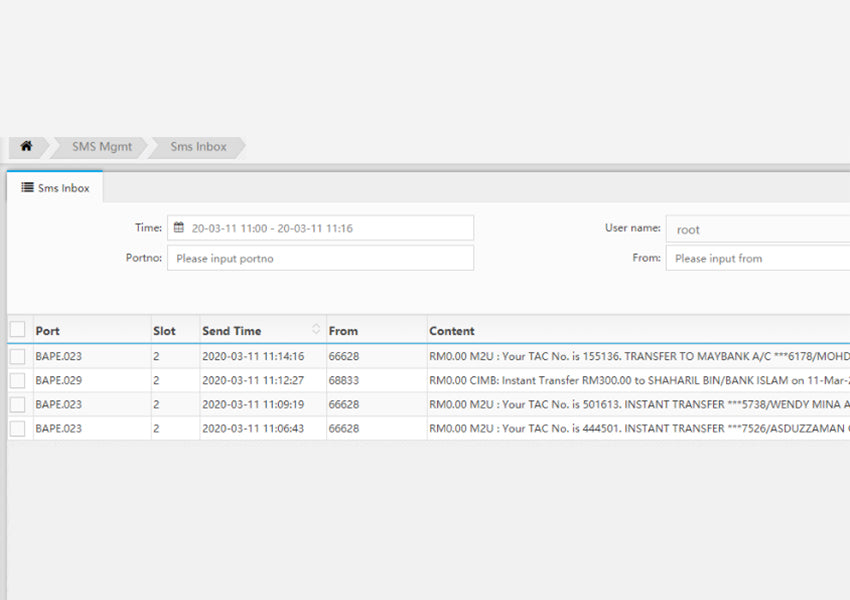Click the Time range input field
Image resolution: width=850 pixels, height=600 pixels.
click(x=320, y=228)
